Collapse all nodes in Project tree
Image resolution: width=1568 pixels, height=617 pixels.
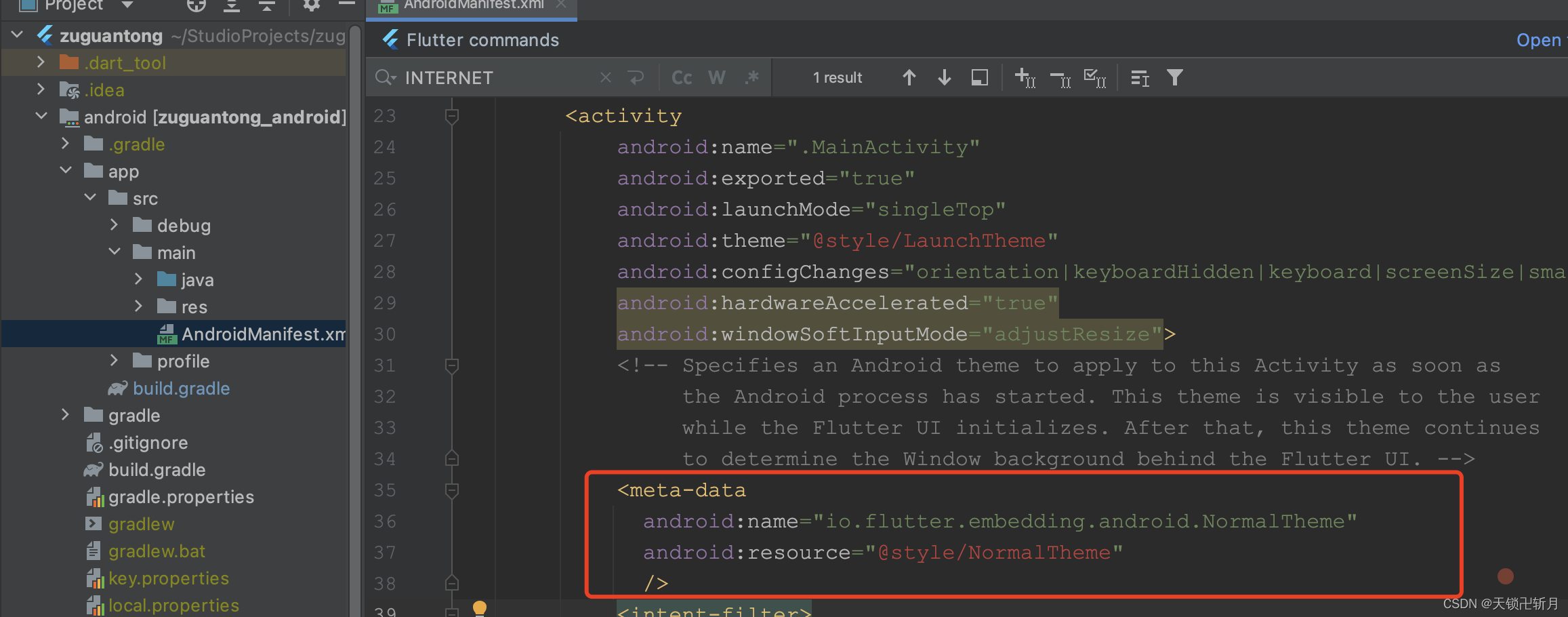click(x=267, y=5)
